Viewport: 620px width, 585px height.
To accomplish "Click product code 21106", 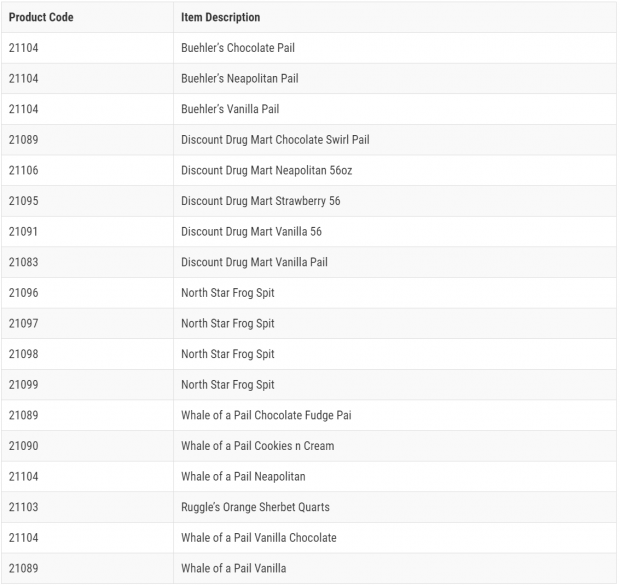I will point(24,170).
